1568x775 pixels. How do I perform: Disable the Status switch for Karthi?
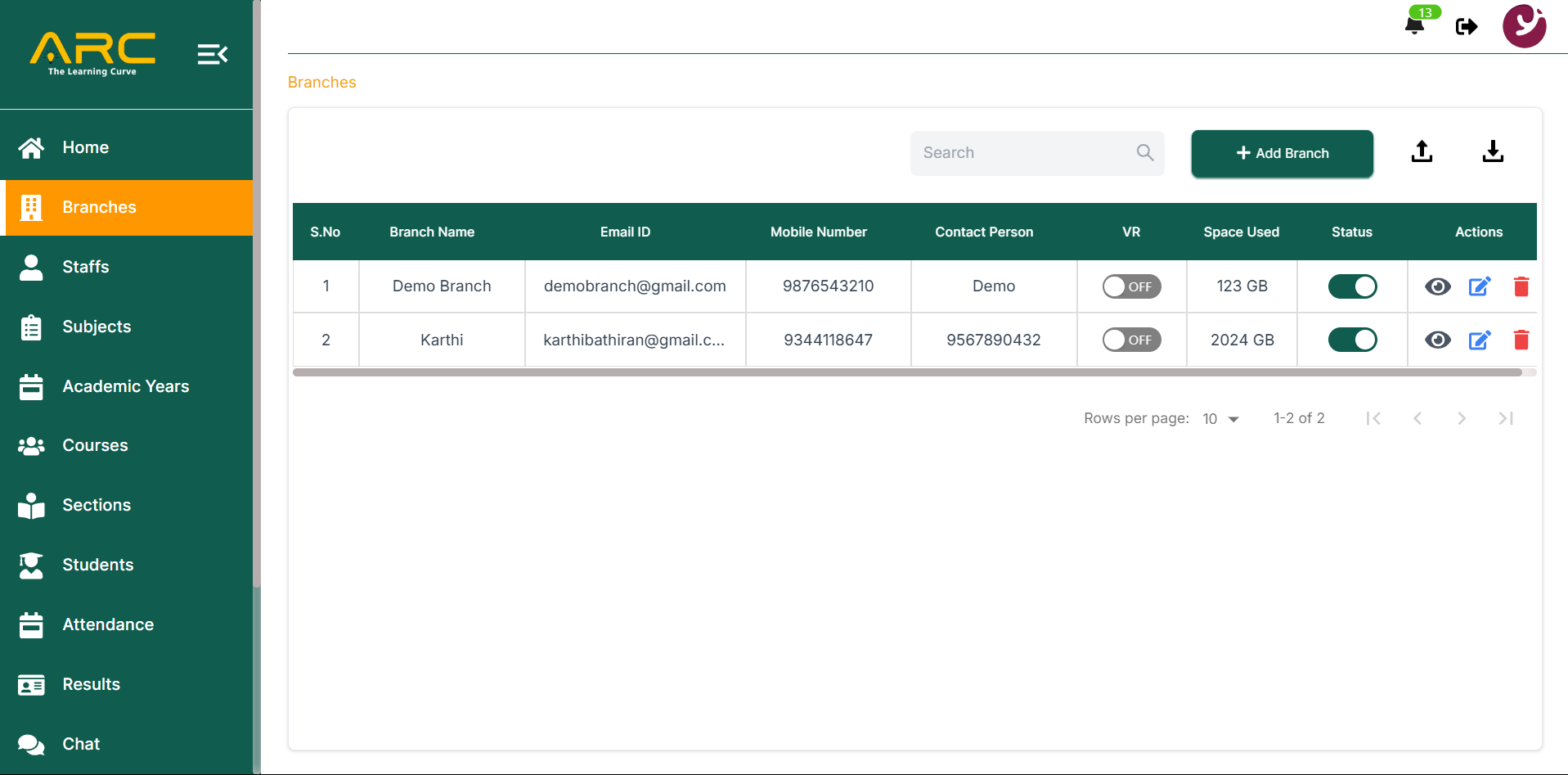click(1352, 340)
